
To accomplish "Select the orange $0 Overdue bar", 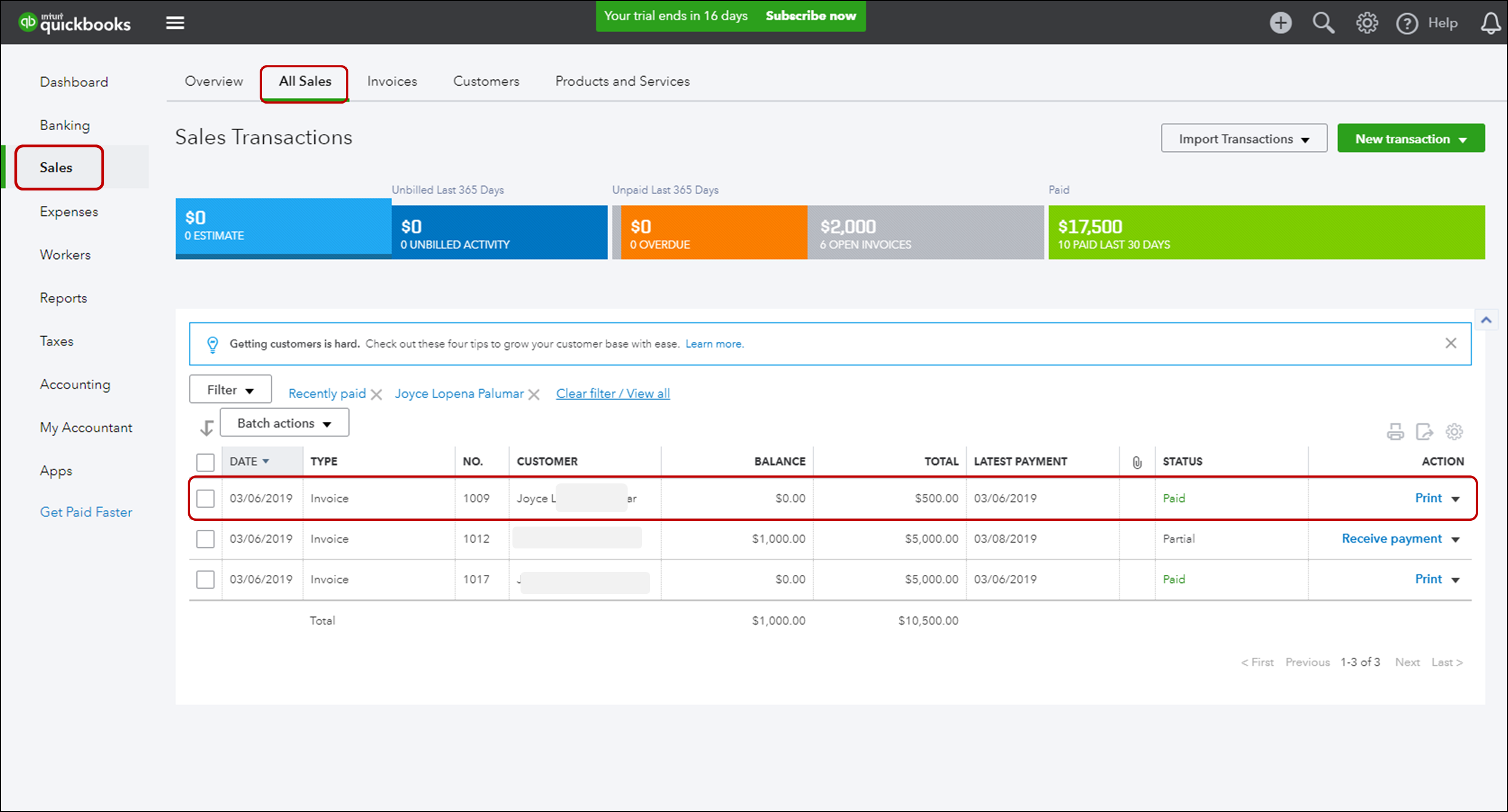I will (713, 232).
